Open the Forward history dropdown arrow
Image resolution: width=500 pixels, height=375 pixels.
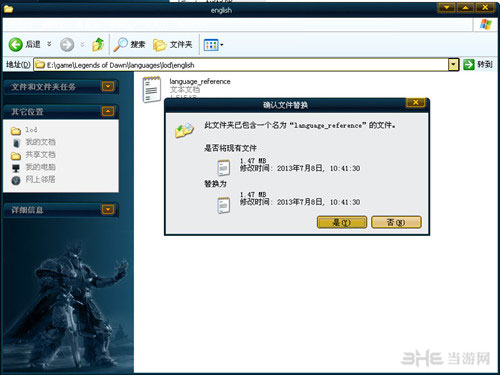[x=82, y=44]
